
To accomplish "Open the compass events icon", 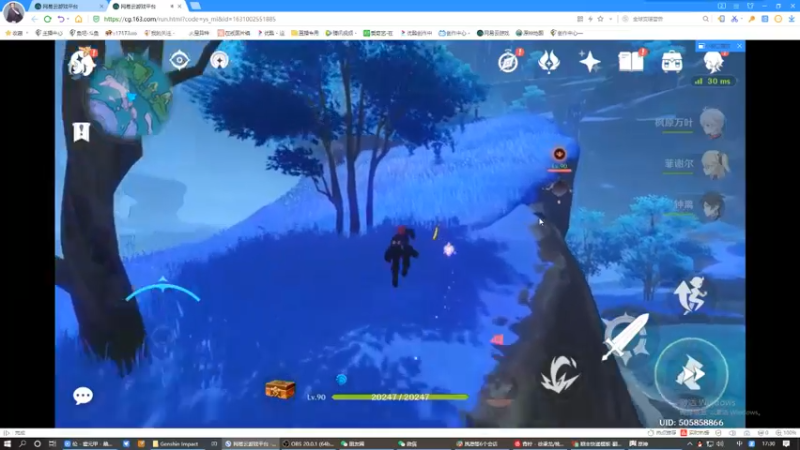I will tap(509, 62).
